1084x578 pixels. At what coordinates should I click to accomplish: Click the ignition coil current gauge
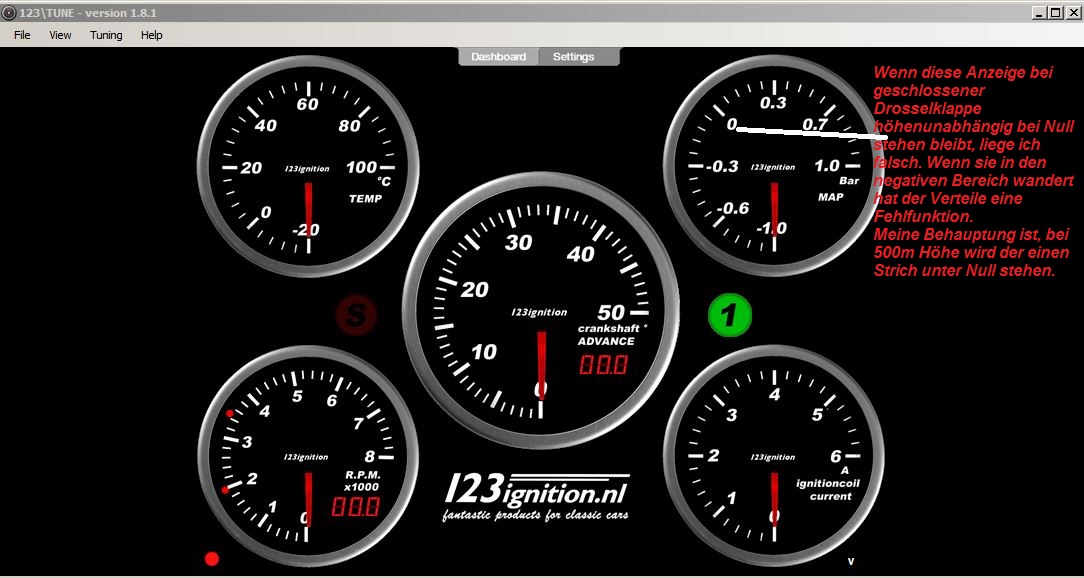(x=773, y=449)
